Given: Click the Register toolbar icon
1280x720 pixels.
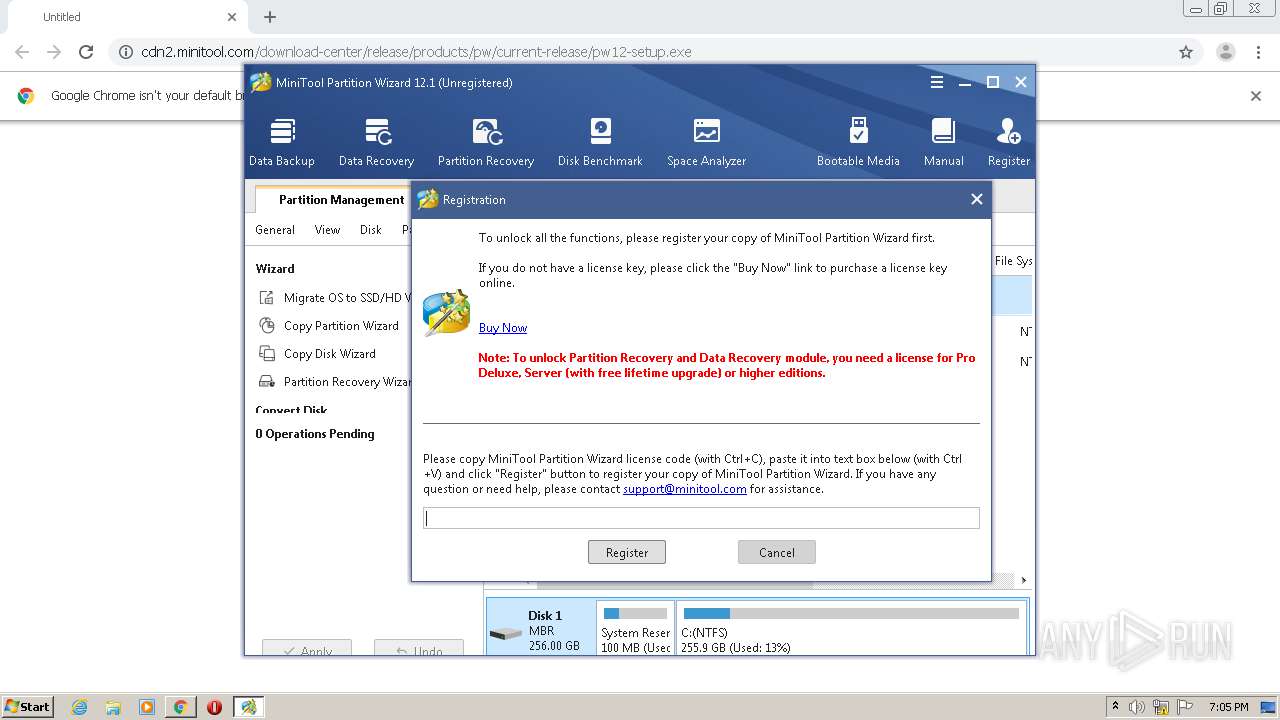Looking at the screenshot, I should tap(1008, 142).
